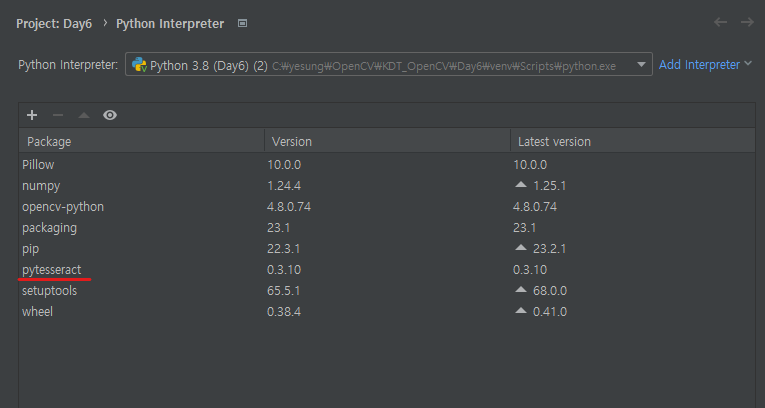This screenshot has width=765, height=408.
Task: Click the Python Interpreter breadcrumb title
Action: pos(170,23)
